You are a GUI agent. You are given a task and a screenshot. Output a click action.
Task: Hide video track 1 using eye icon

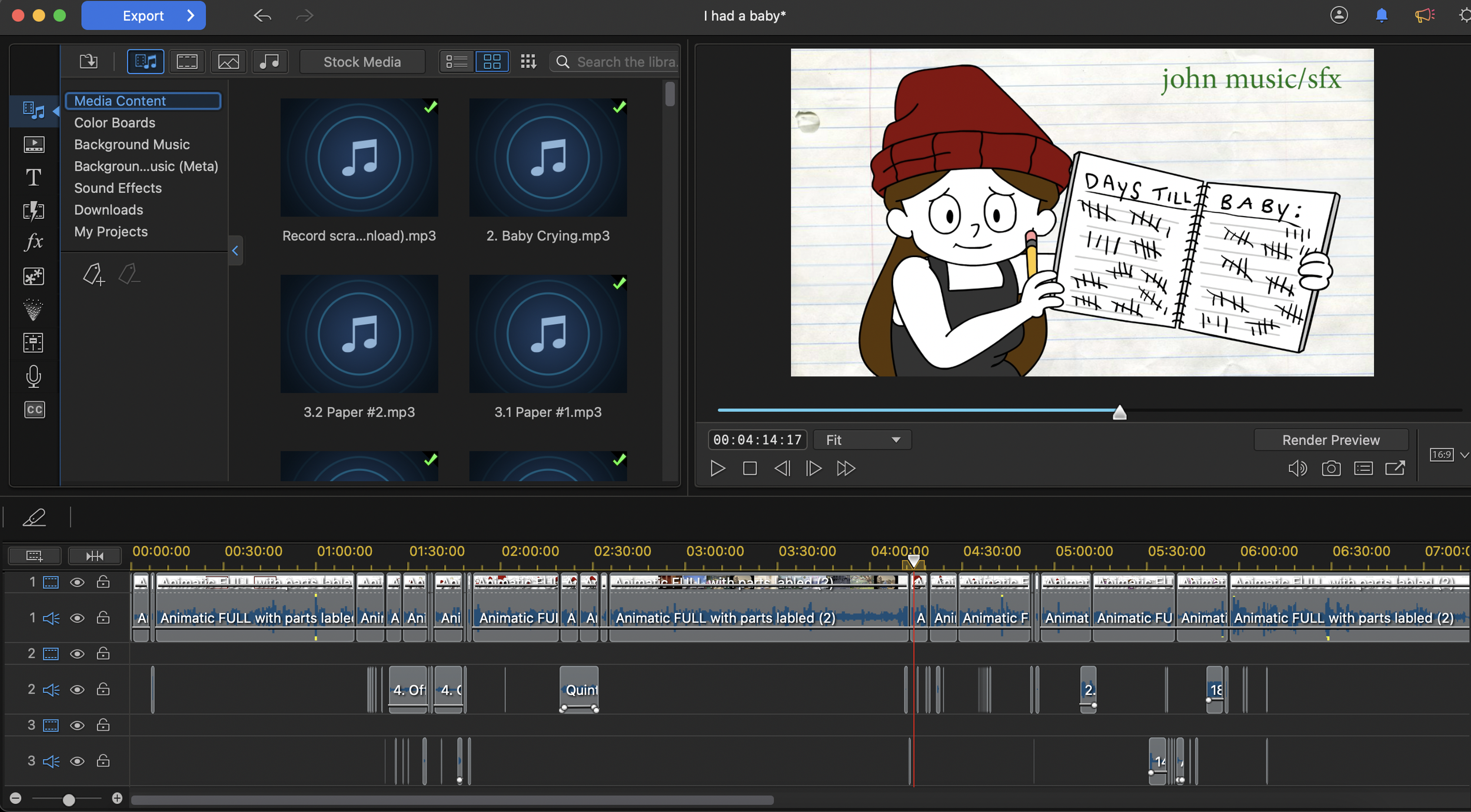77,582
